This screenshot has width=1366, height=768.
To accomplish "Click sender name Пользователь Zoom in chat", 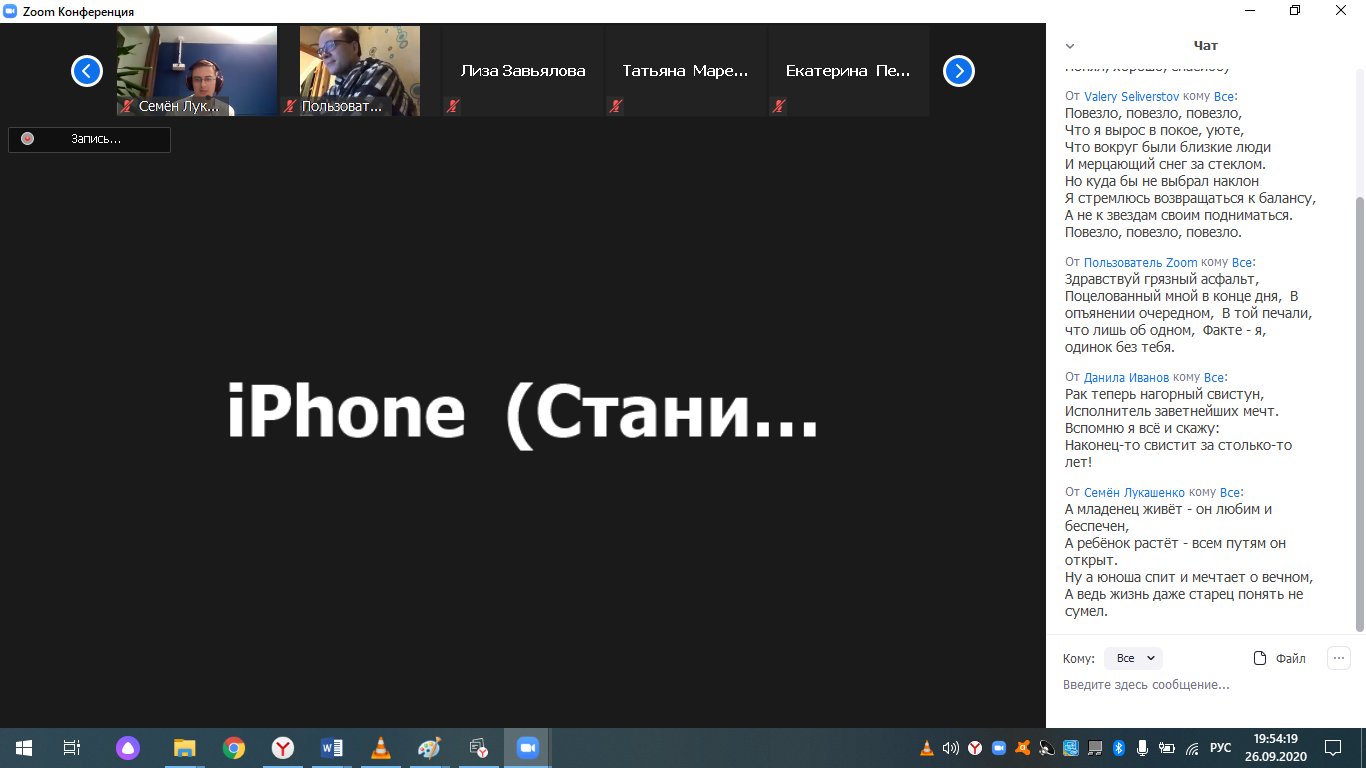I will (1140, 263).
